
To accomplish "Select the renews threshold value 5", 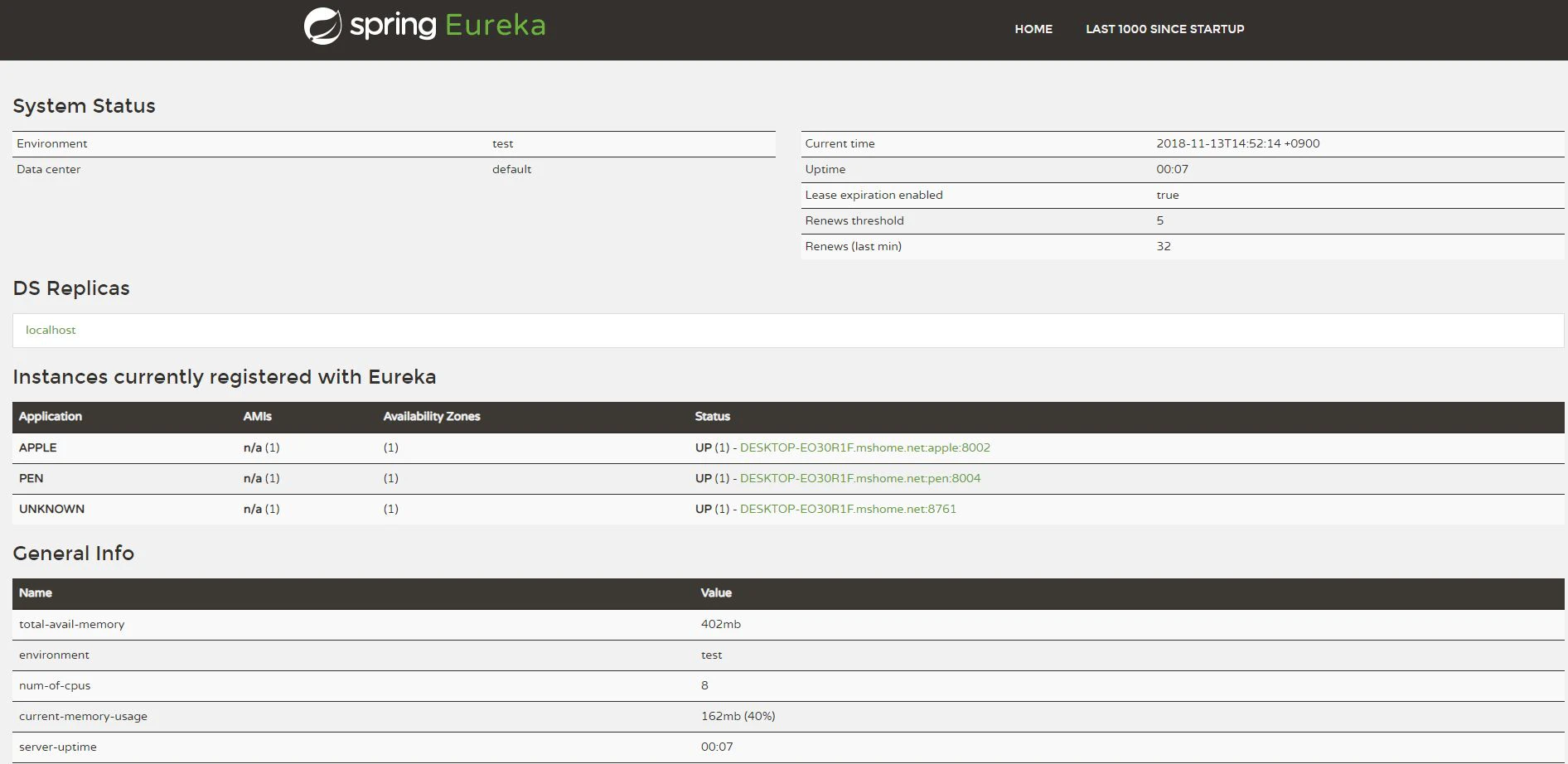I will coord(1160,220).
